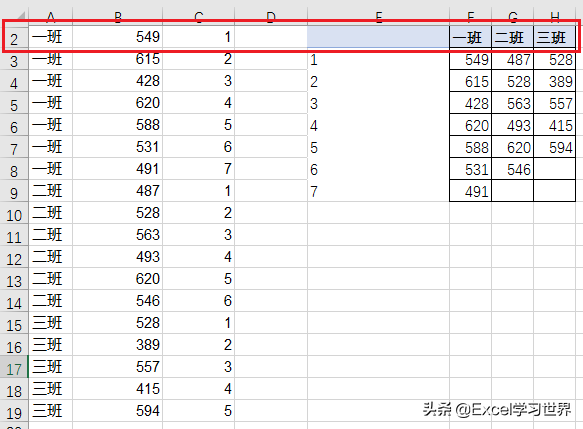Select cell C2 with value 1
This screenshot has height=429, width=583.
tap(198, 37)
